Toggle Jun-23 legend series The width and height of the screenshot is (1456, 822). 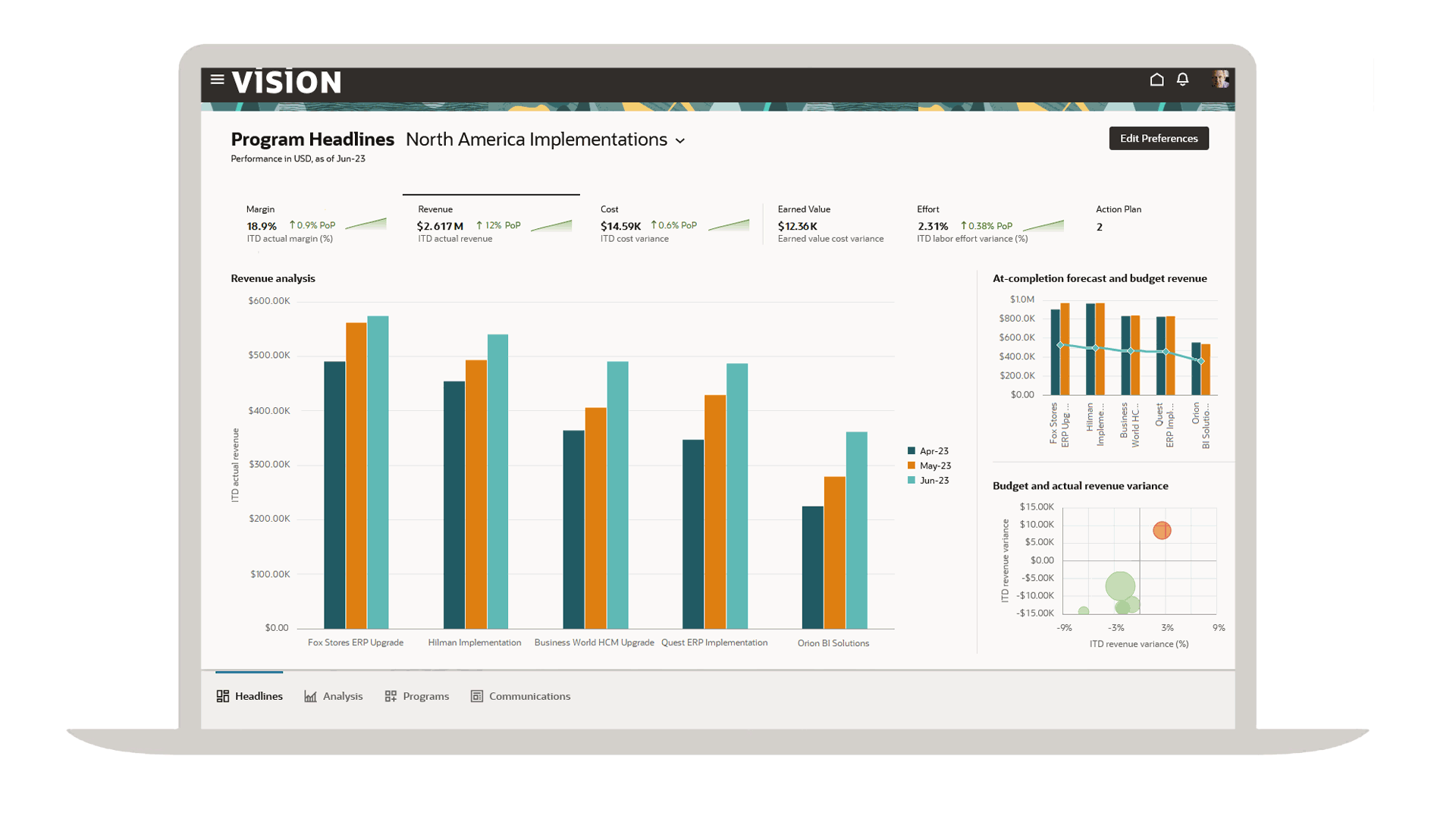(934, 481)
